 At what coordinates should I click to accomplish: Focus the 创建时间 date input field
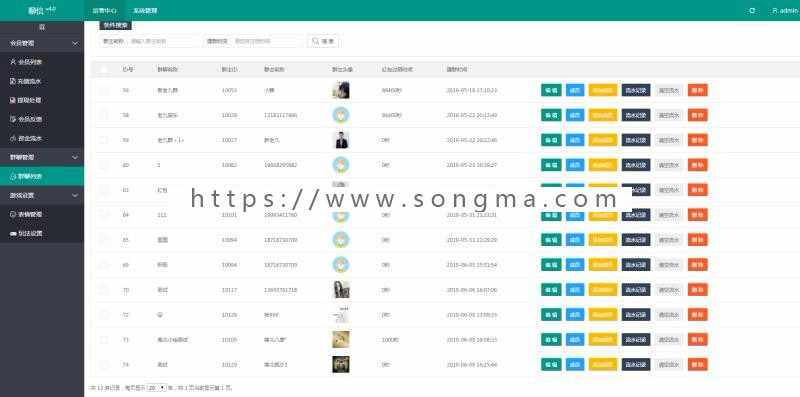pyautogui.click(x=266, y=41)
